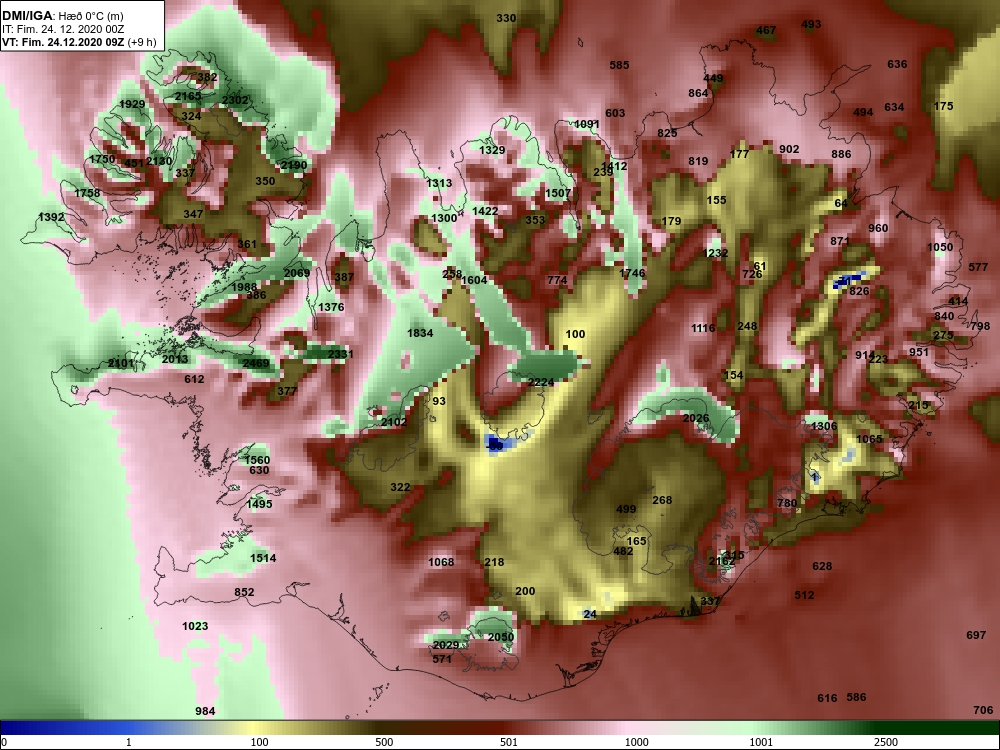Click map value 1068

[x=441, y=562]
